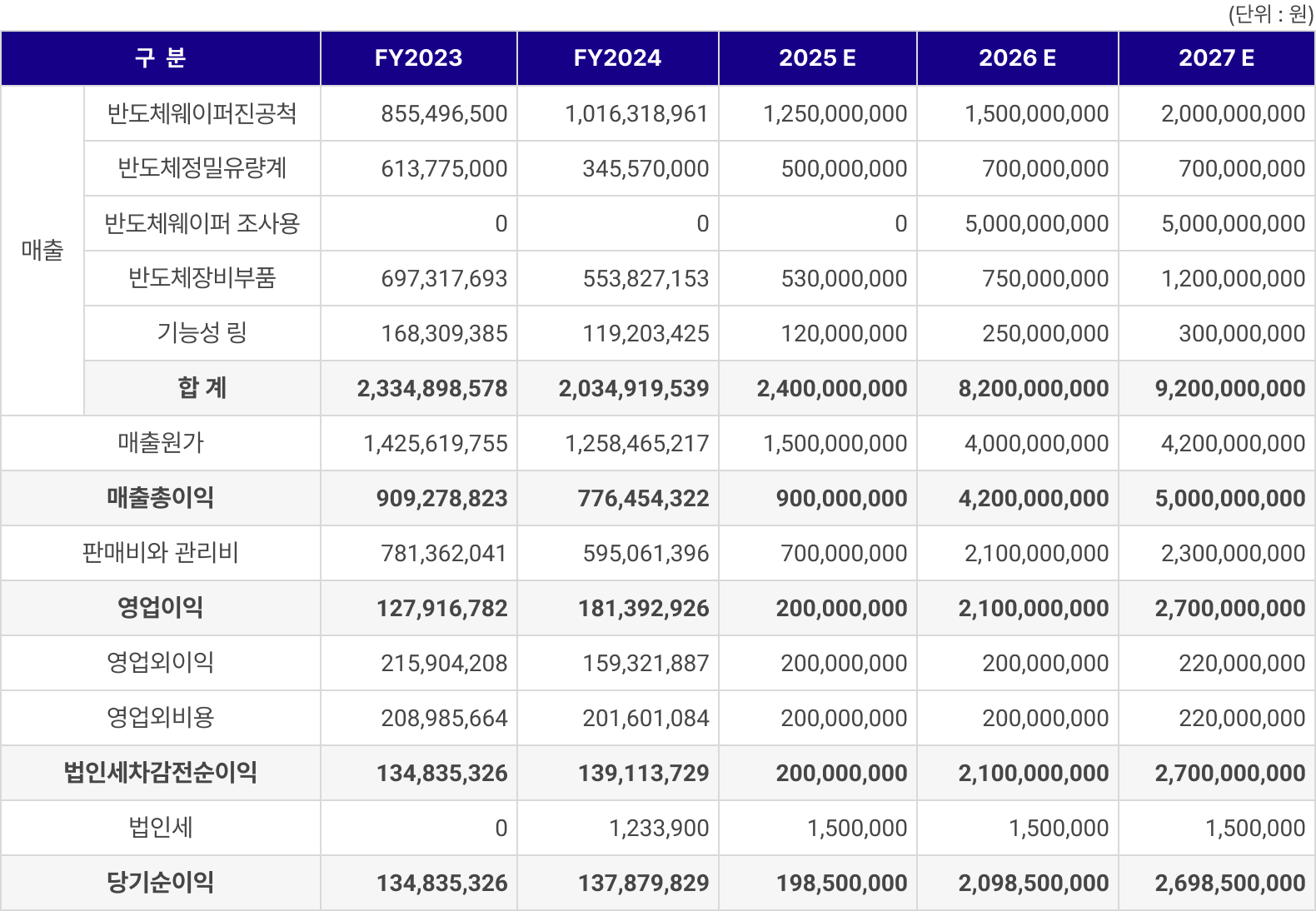Select the 2026 E column header

1017,58
